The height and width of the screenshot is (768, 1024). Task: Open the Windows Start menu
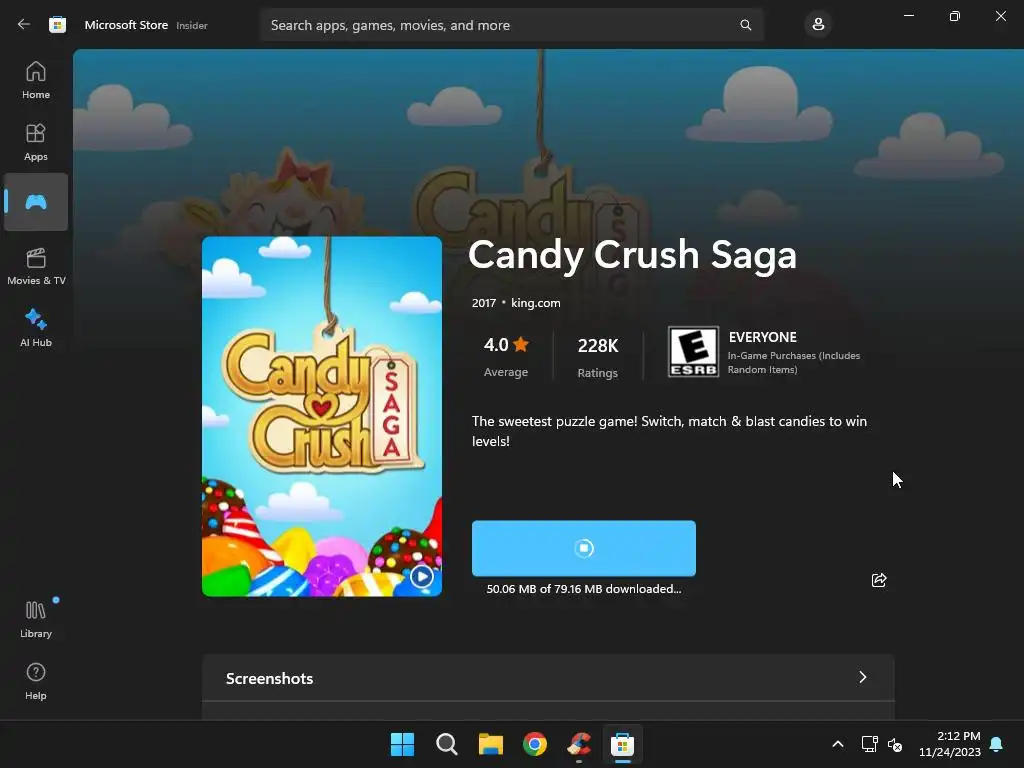[x=402, y=744]
